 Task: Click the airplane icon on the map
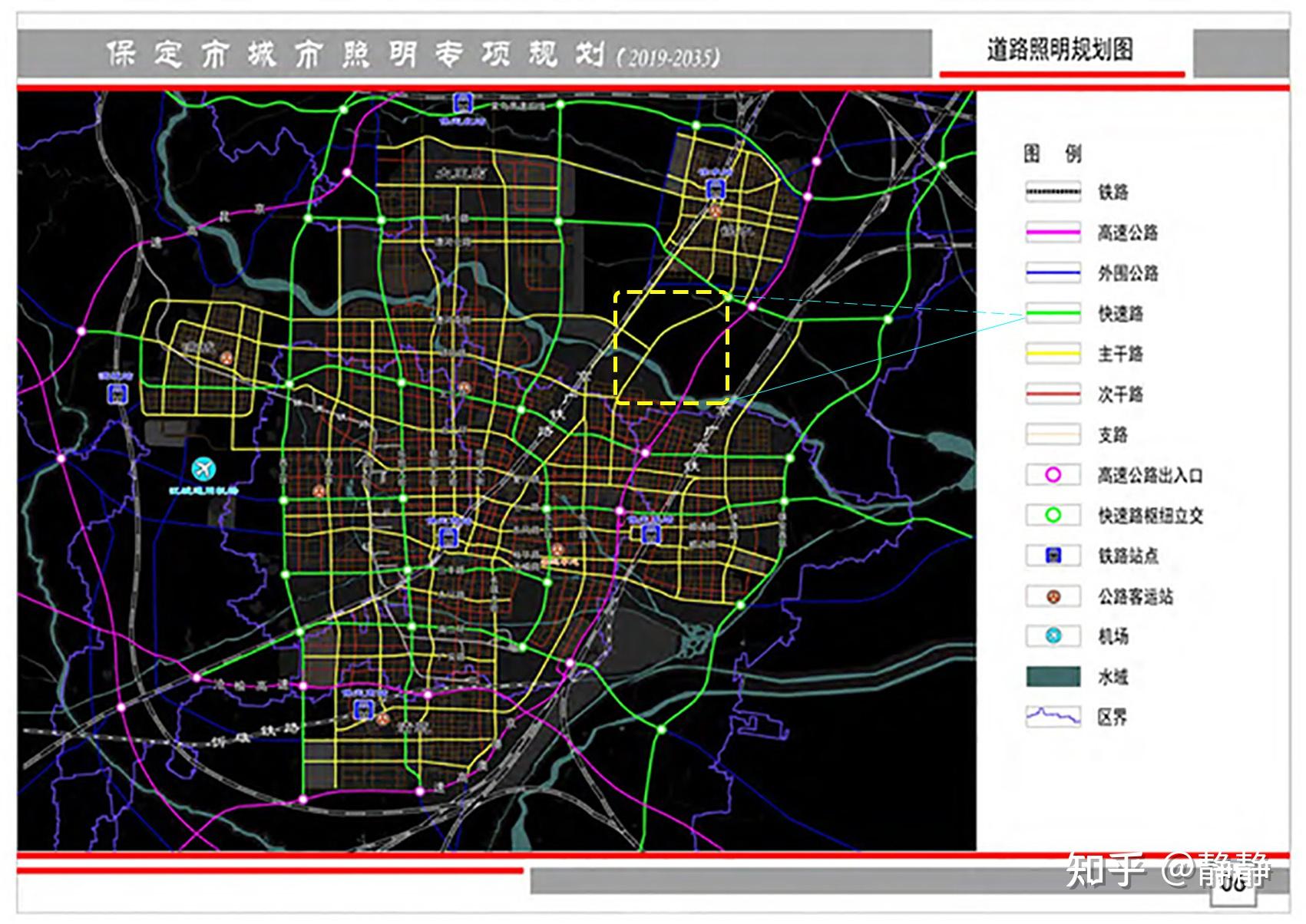[203, 467]
